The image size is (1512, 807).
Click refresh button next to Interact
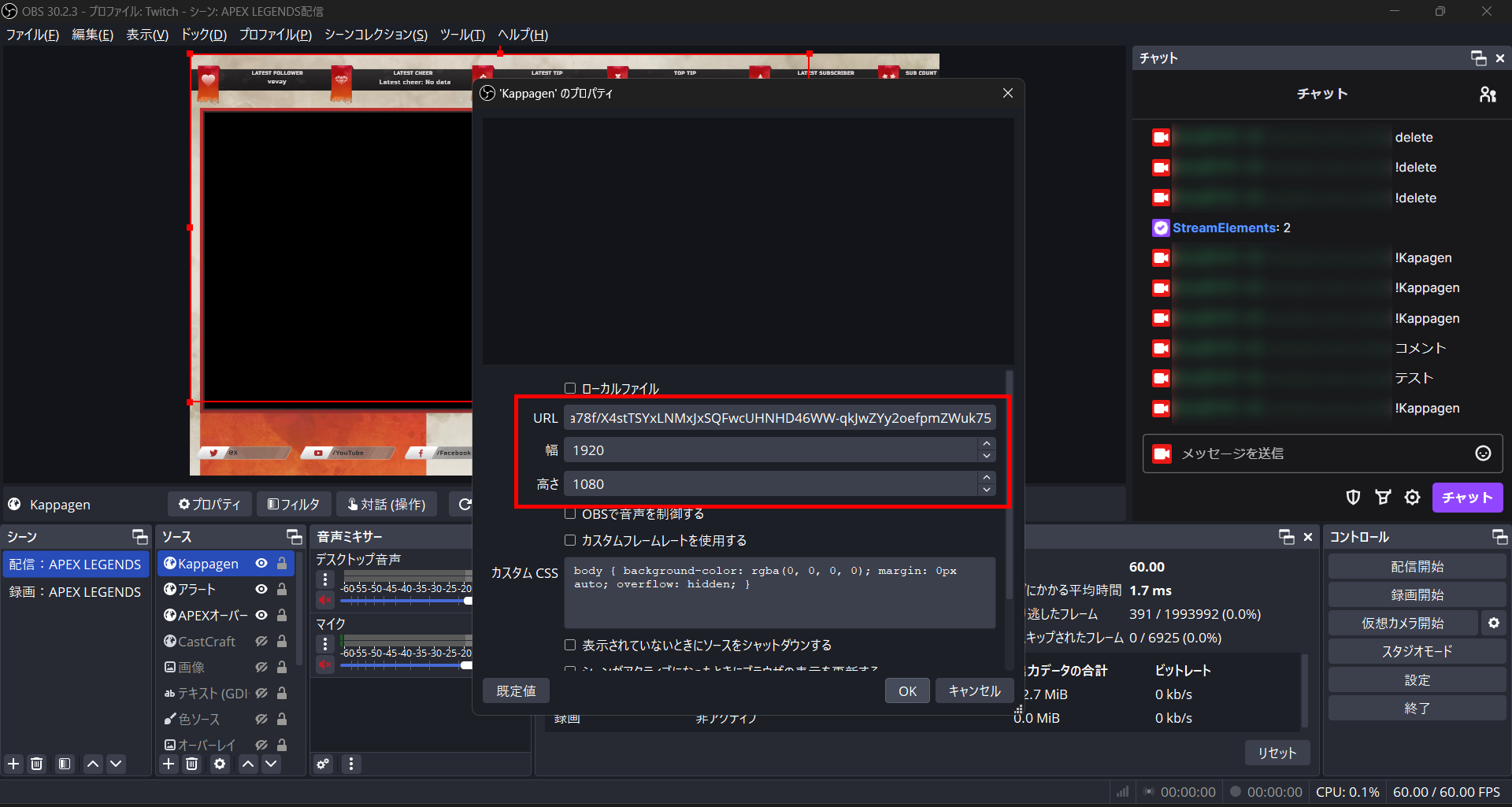(x=465, y=505)
